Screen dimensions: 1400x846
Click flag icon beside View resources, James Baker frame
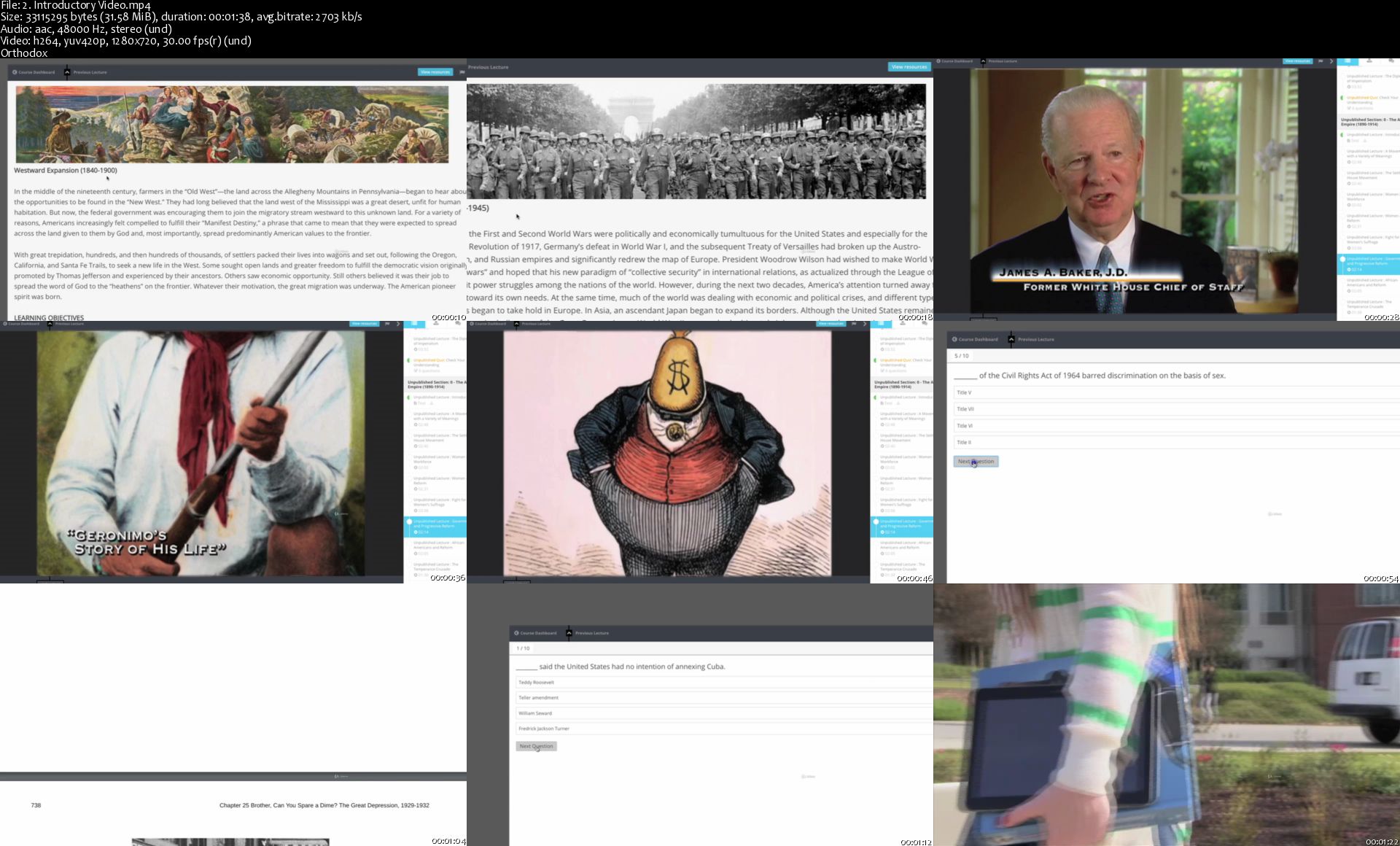pyautogui.click(x=1320, y=61)
